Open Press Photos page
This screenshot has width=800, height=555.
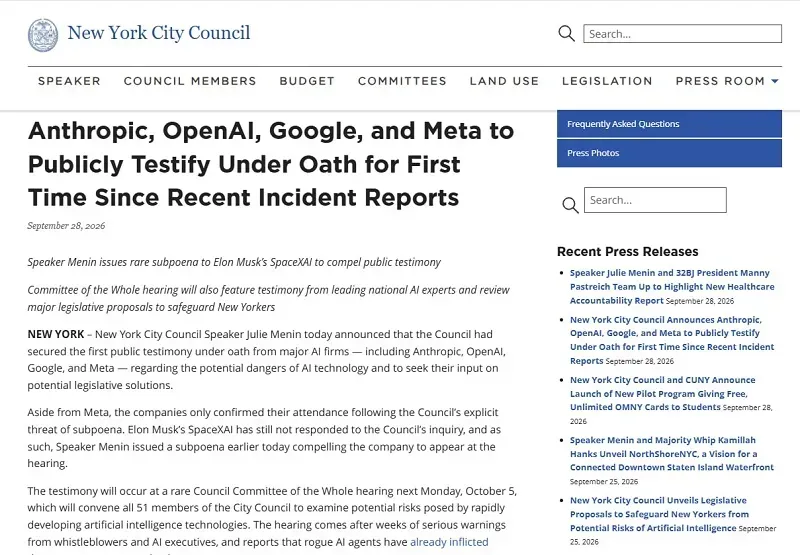669,153
